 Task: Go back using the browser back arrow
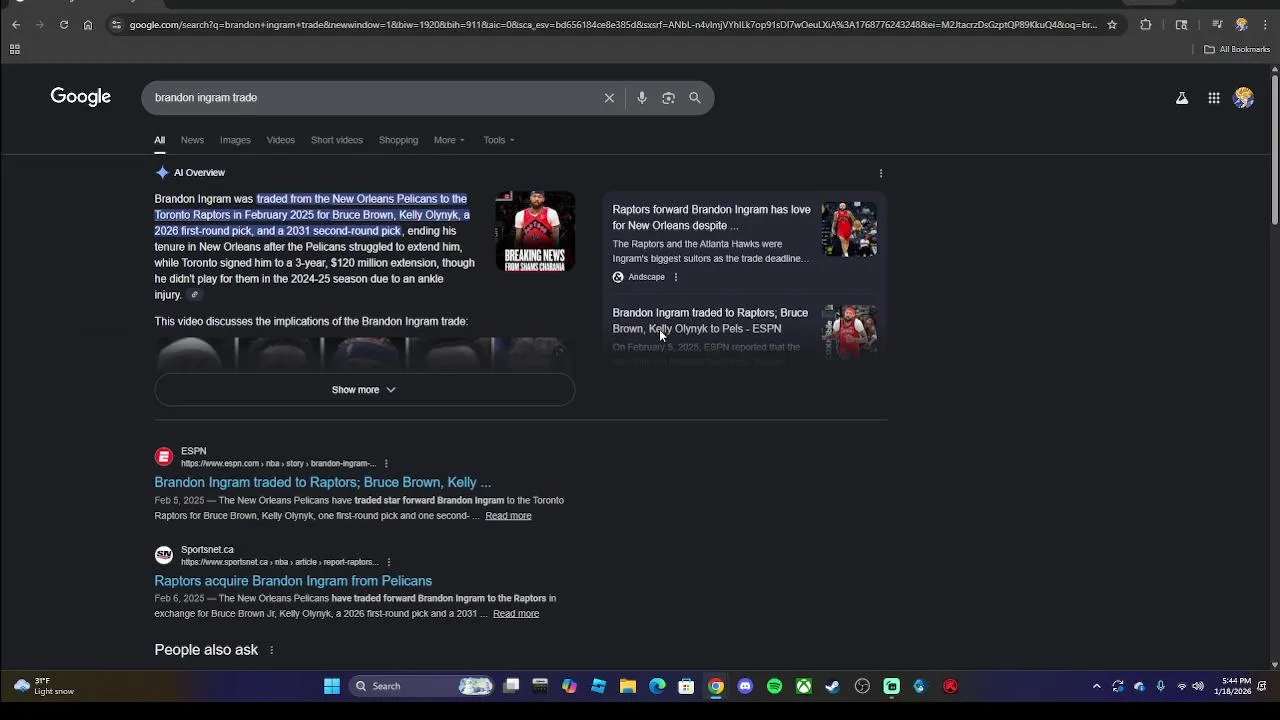click(16, 25)
